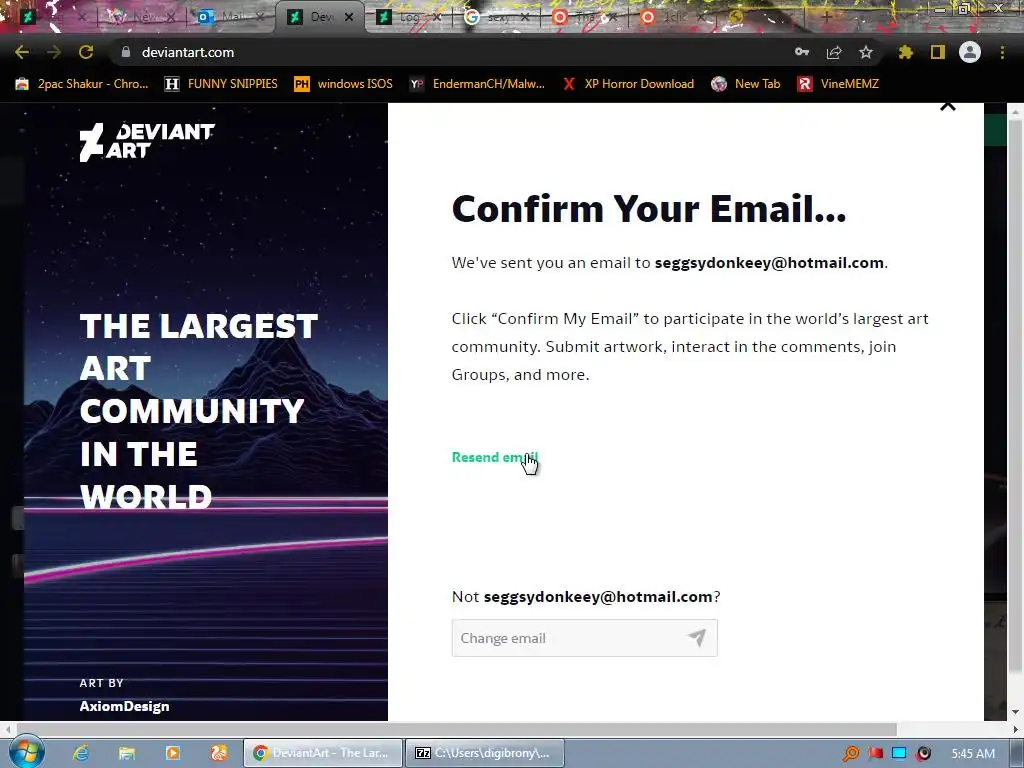Click the Resend email link
This screenshot has height=768, width=1024.
click(x=494, y=457)
